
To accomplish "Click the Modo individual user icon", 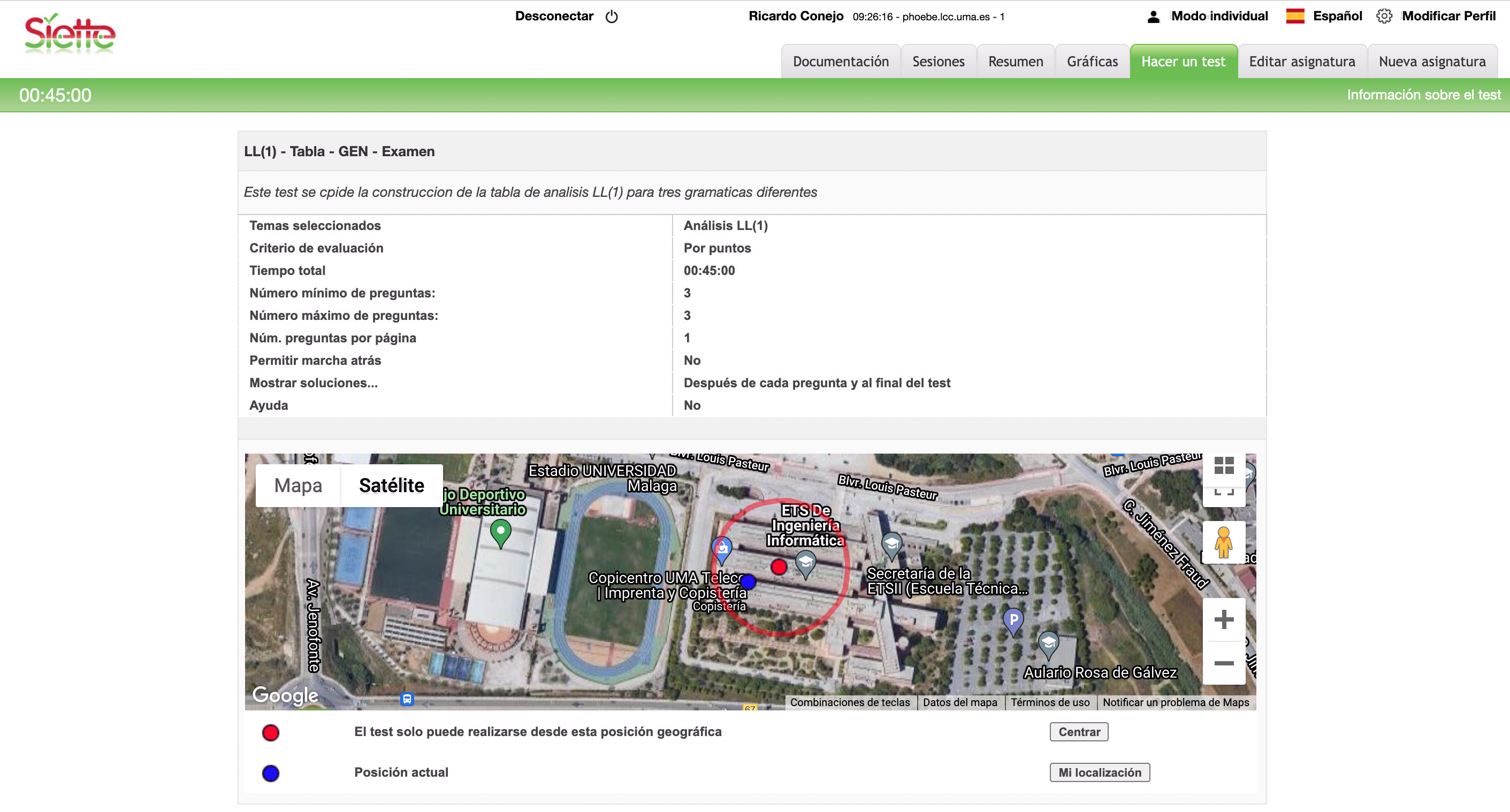I will pos(1153,17).
